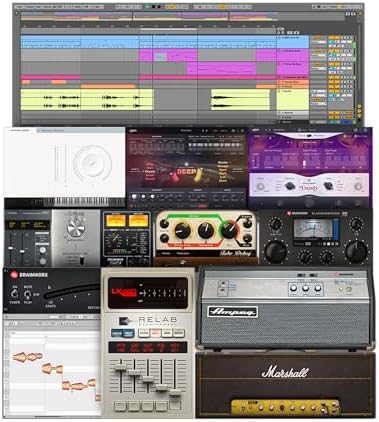This screenshot has height=422, width=379.
Task: Unfold the first blue MIDI track header
Action: coord(279,38)
